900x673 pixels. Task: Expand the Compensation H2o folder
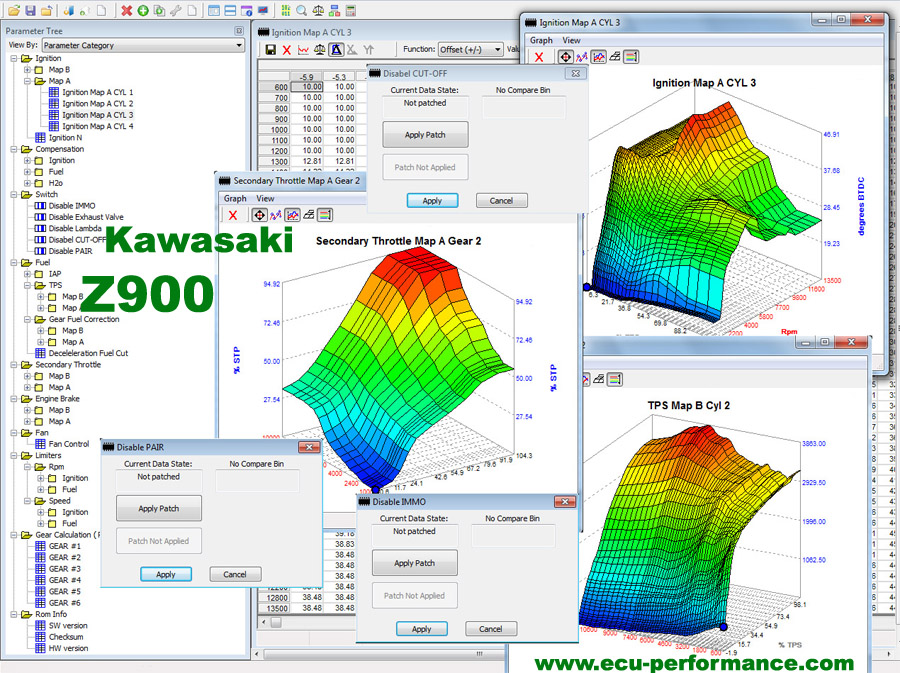click(x=27, y=183)
